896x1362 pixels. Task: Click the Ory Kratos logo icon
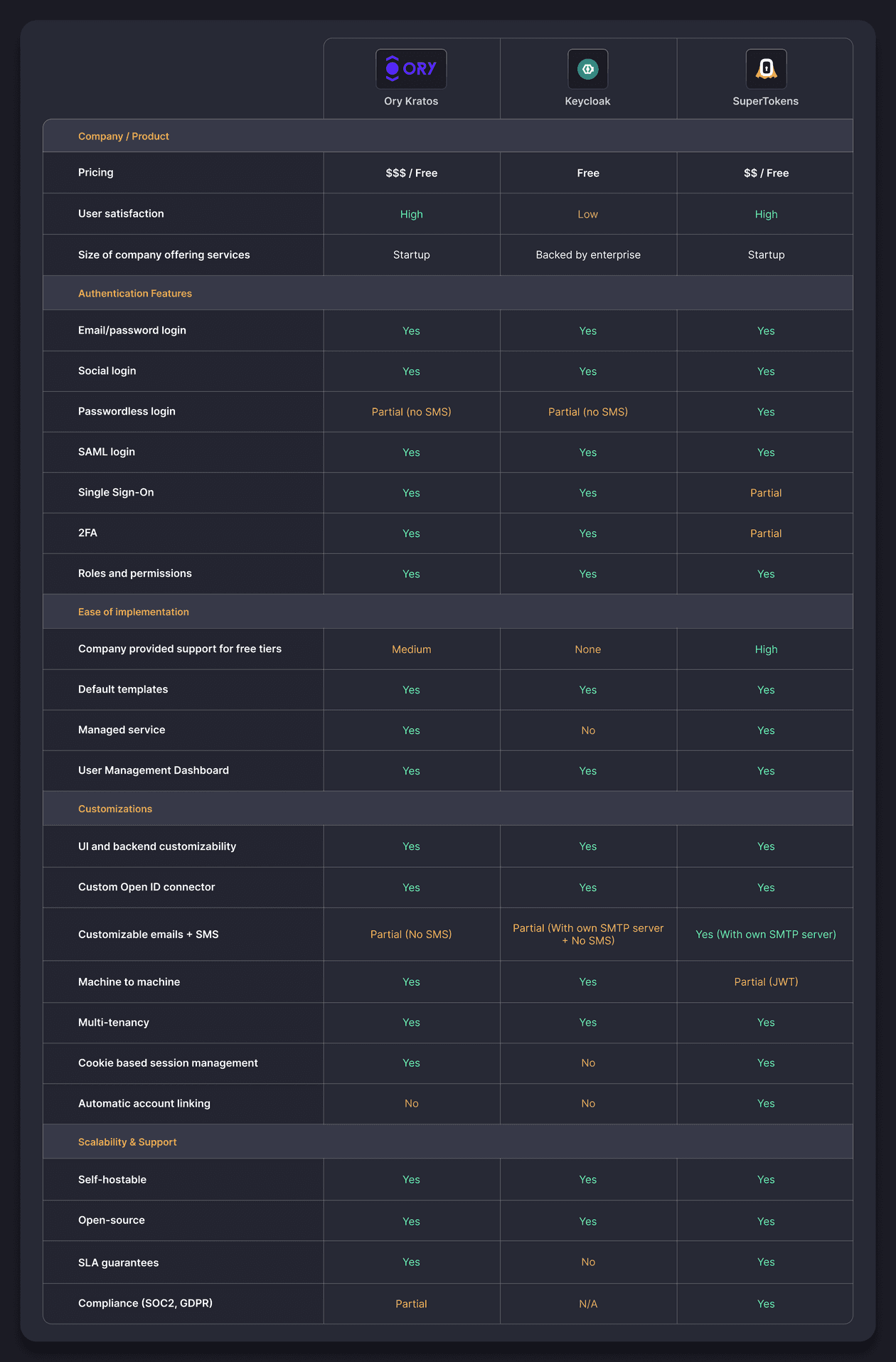coord(411,69)
